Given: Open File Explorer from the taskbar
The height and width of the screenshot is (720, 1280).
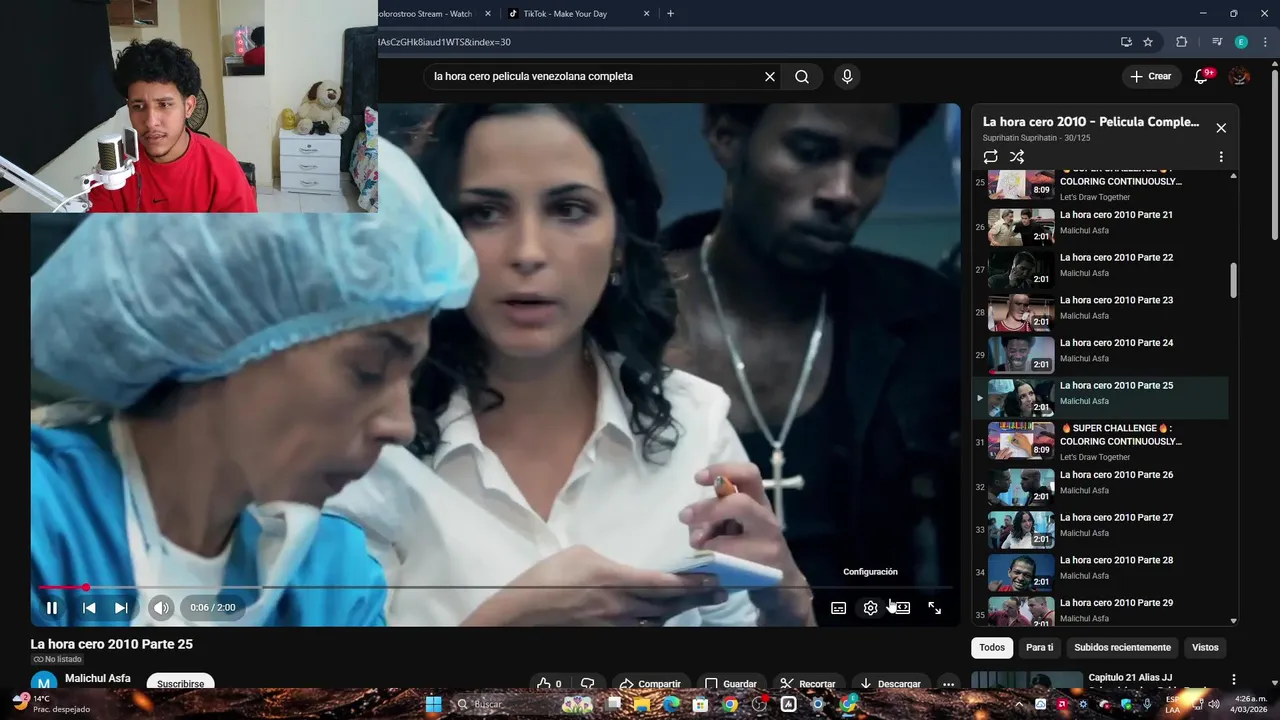Looking at the screenshot, I should click(641, 704).
